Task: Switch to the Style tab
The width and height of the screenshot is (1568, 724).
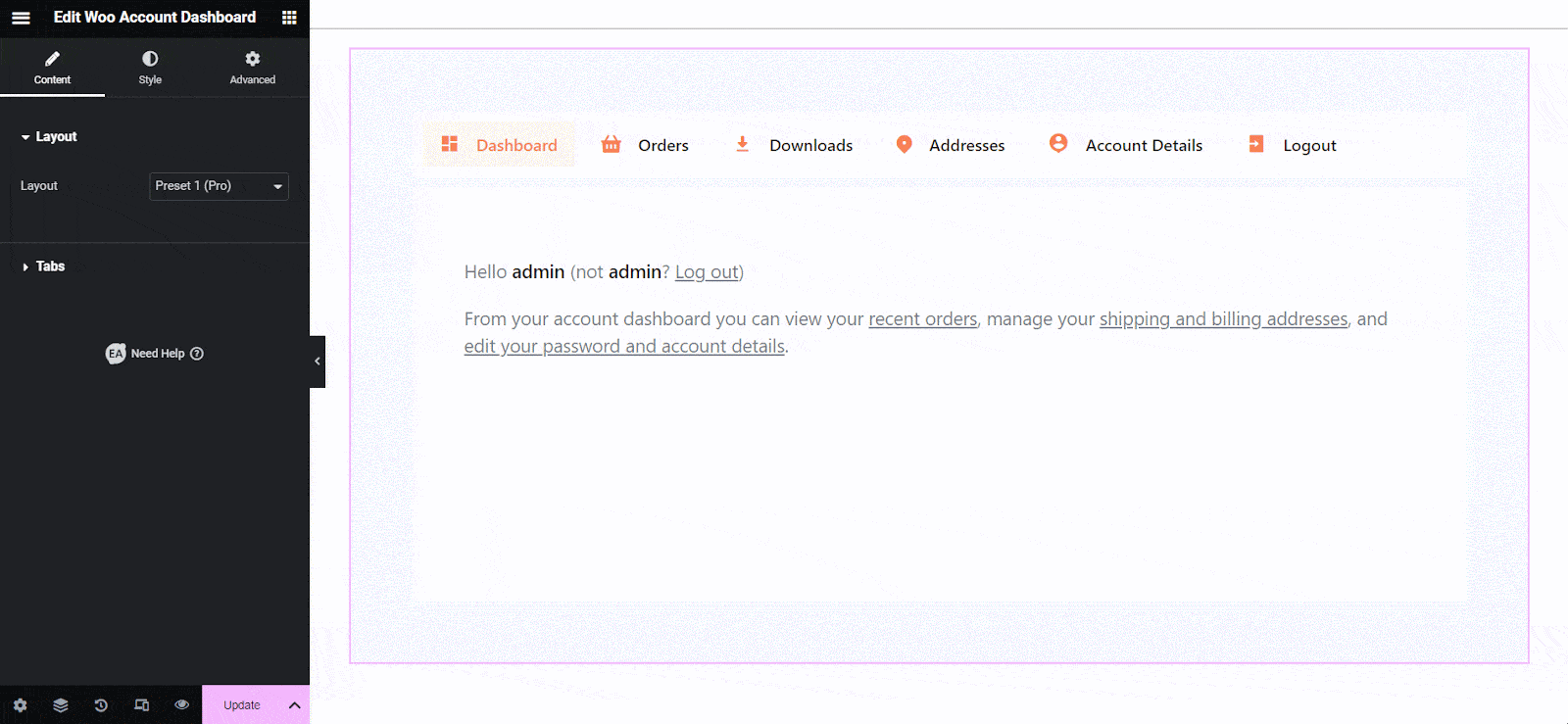Action: tap(150, 68)
